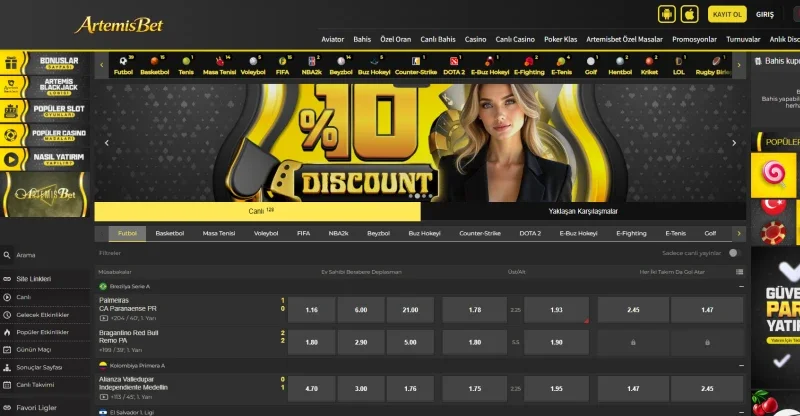The image size is (800, 416).
Task: Open Günün Maçı in sidebar
Action: tap(34, 350)
